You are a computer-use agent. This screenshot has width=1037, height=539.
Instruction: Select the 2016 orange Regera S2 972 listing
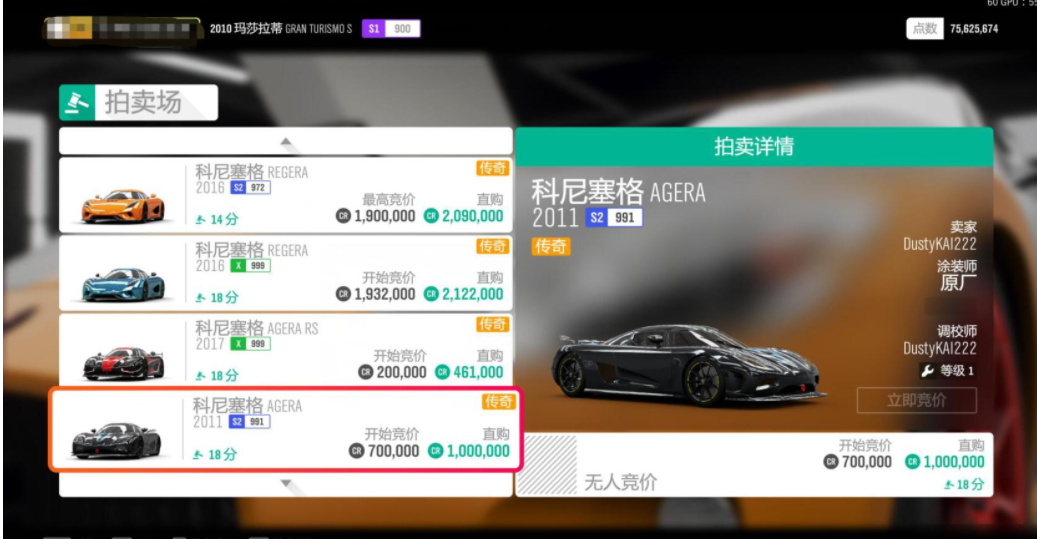(286, 195)
